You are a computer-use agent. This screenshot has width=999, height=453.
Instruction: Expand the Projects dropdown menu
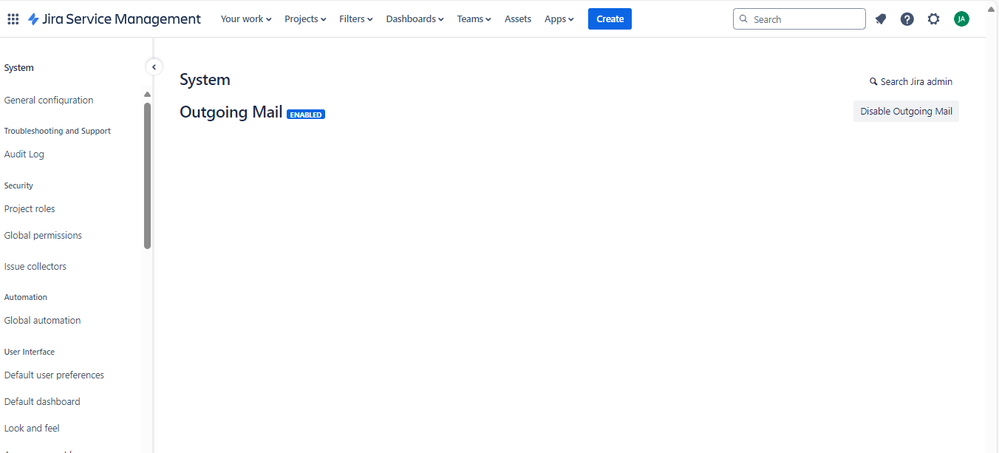(305, 19)
